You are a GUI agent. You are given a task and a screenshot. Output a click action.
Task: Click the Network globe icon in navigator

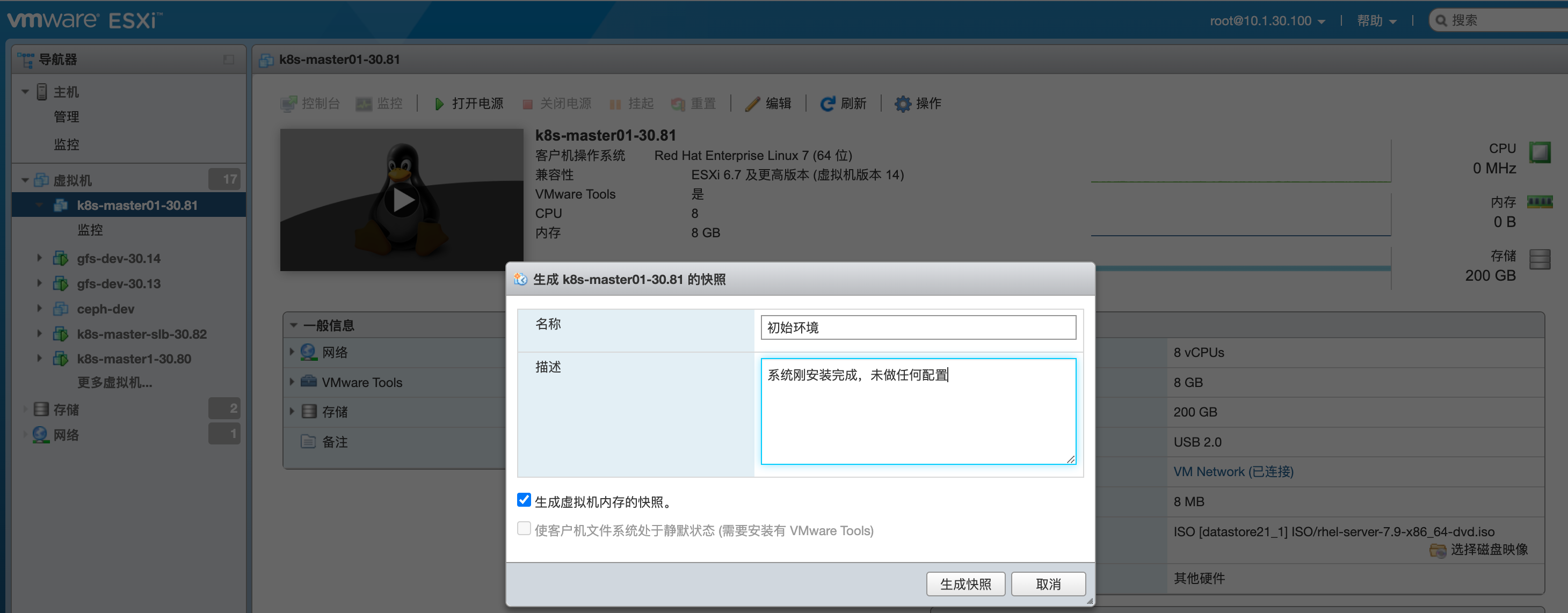(x=41, y=435)
